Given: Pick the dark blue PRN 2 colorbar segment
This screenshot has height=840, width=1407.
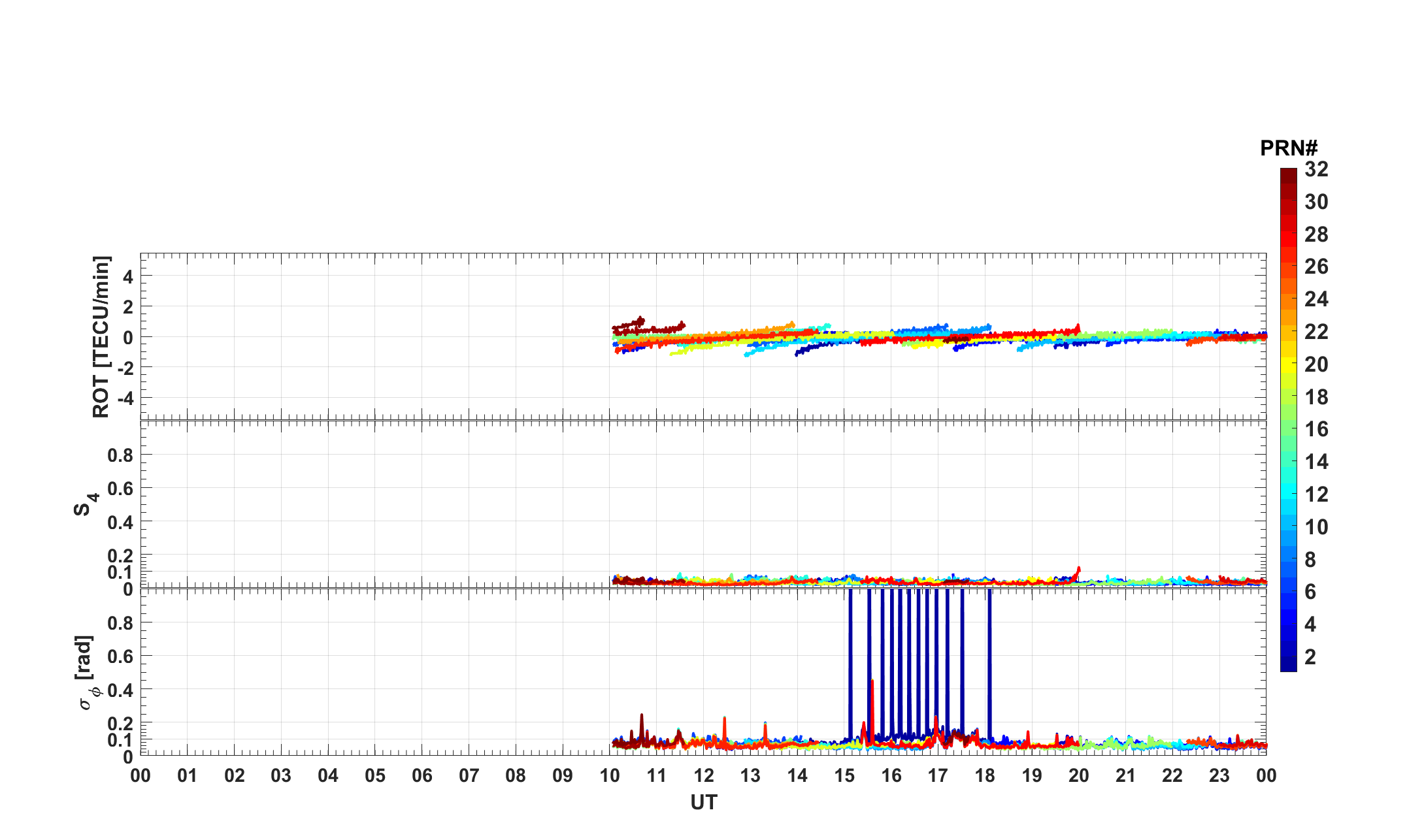Looking at the screenshot, I should point(1288,657).
